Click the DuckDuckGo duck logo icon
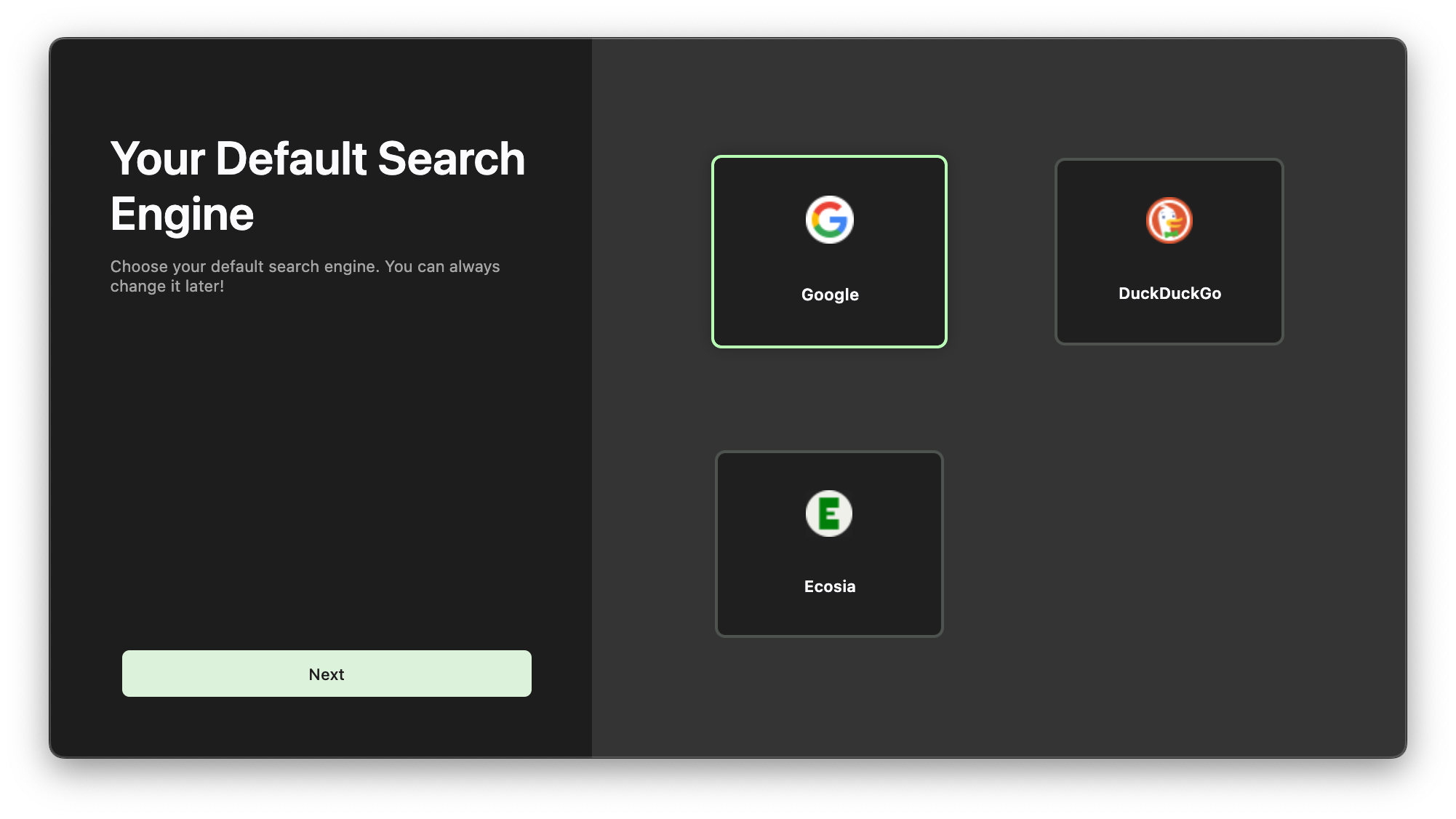Screen dimensions: 1456x819 (1169, 220)
